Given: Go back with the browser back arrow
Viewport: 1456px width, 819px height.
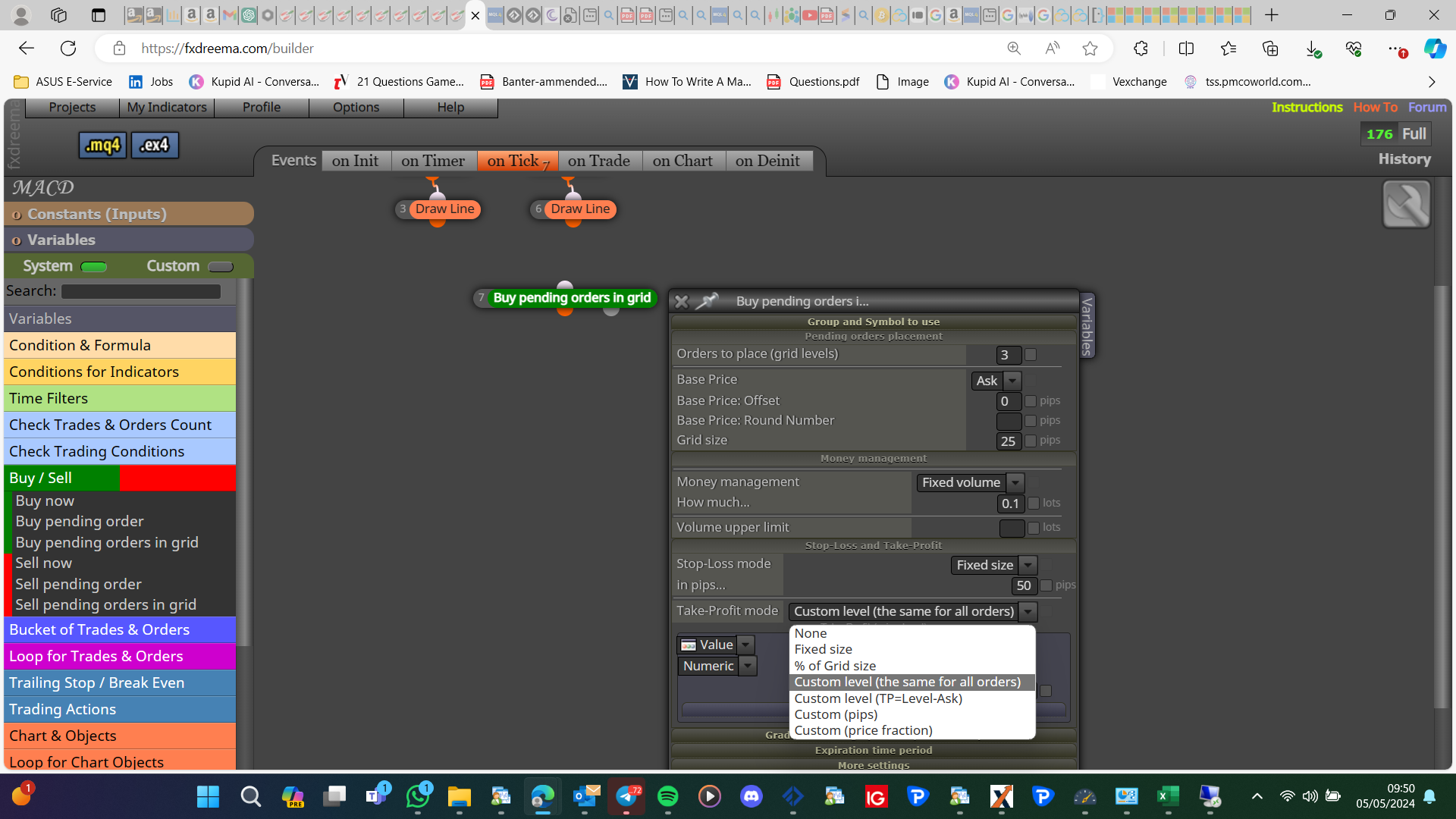Looking at the screenshot, I should pos(27,49).
